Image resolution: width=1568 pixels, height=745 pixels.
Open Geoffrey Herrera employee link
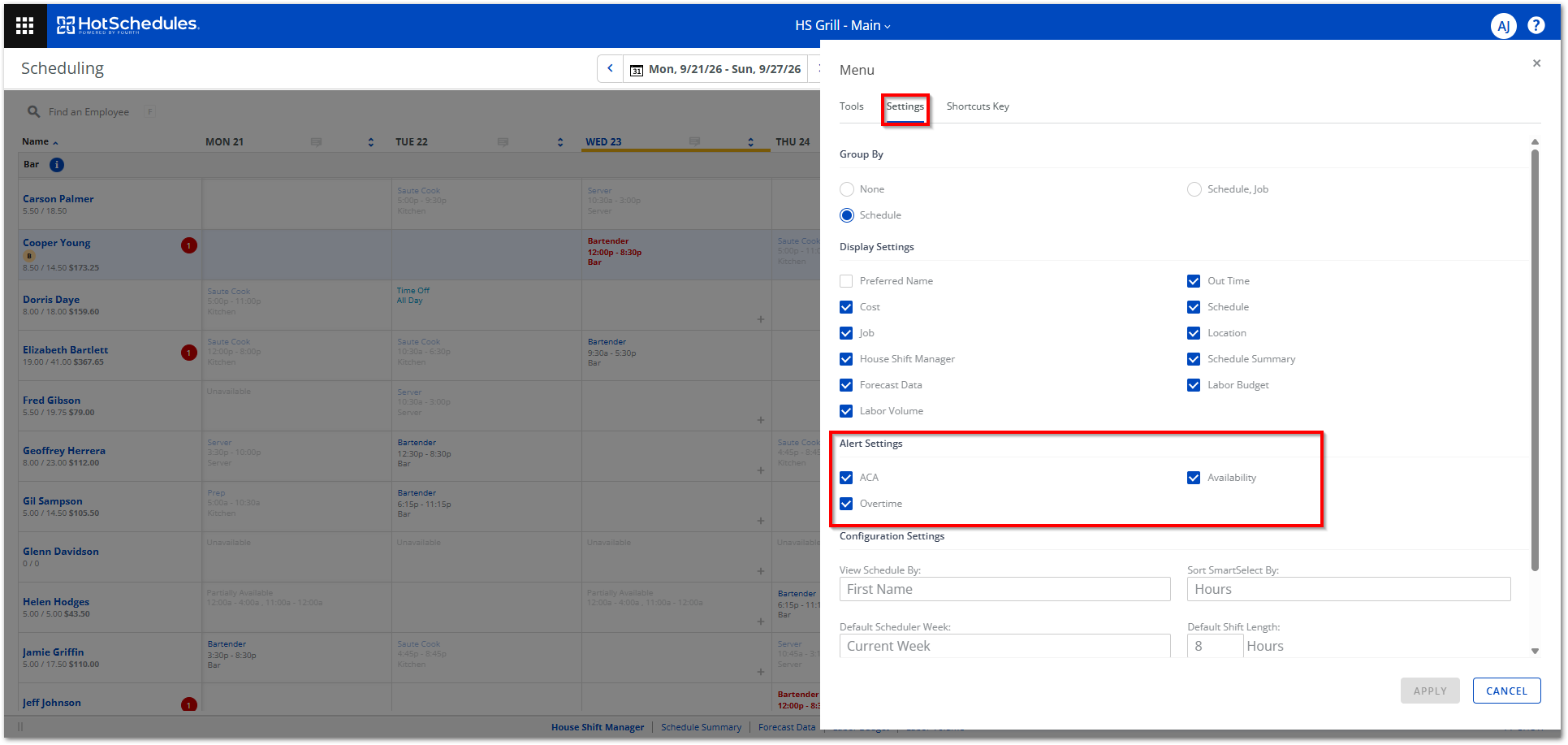[64, 451]
